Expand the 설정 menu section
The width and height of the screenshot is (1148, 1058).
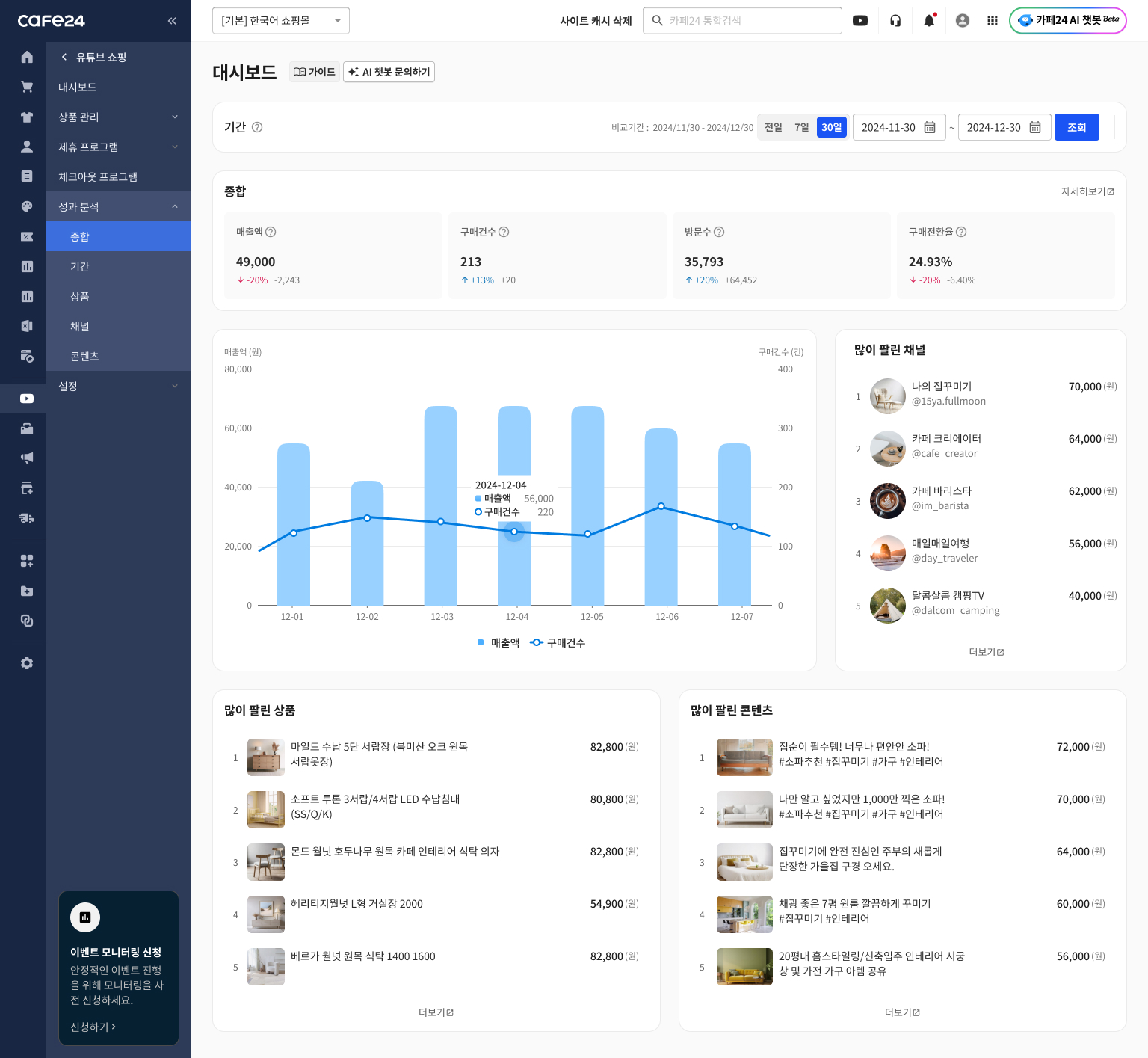coord(118,386)
